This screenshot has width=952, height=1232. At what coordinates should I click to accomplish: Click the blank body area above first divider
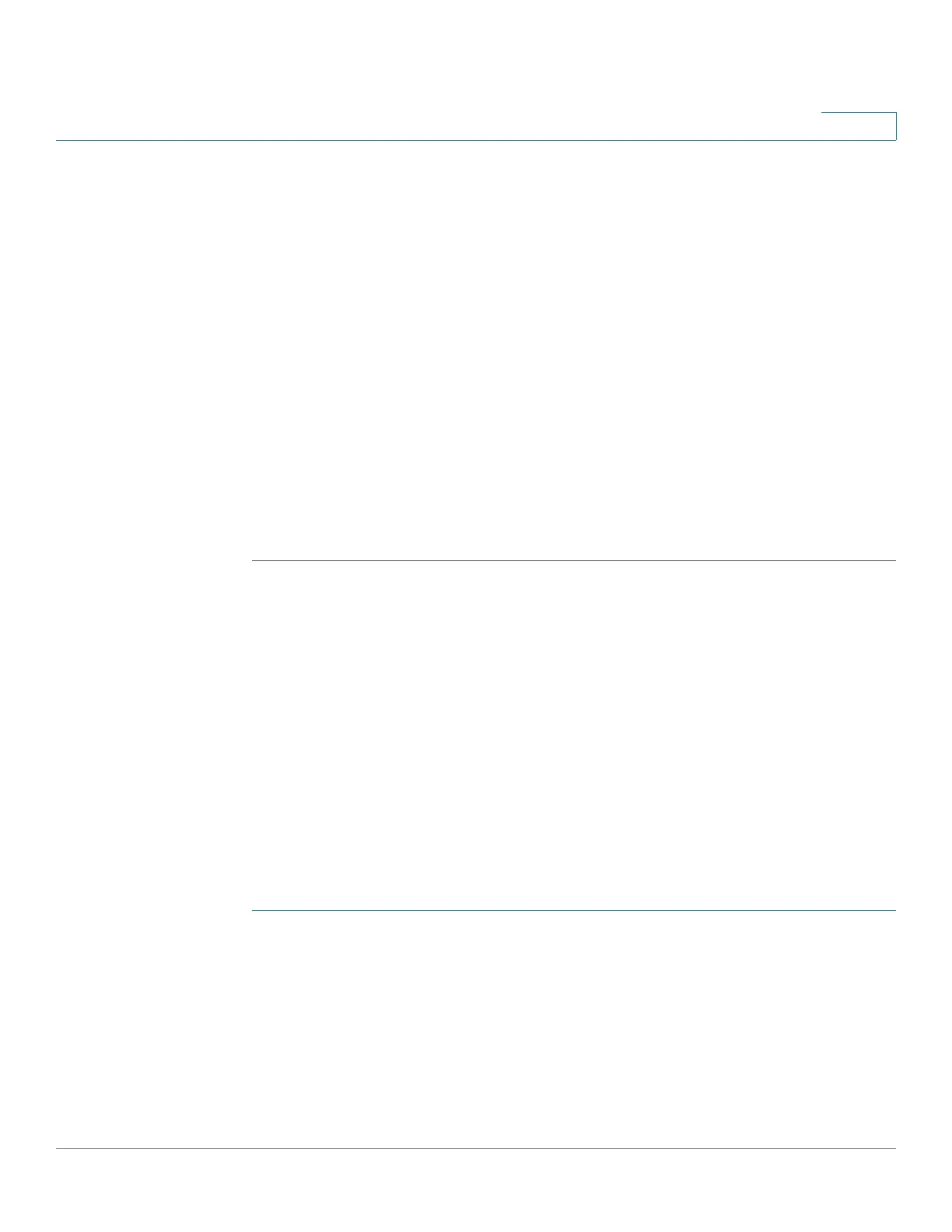pyautogui.click(x=574, y=350)
